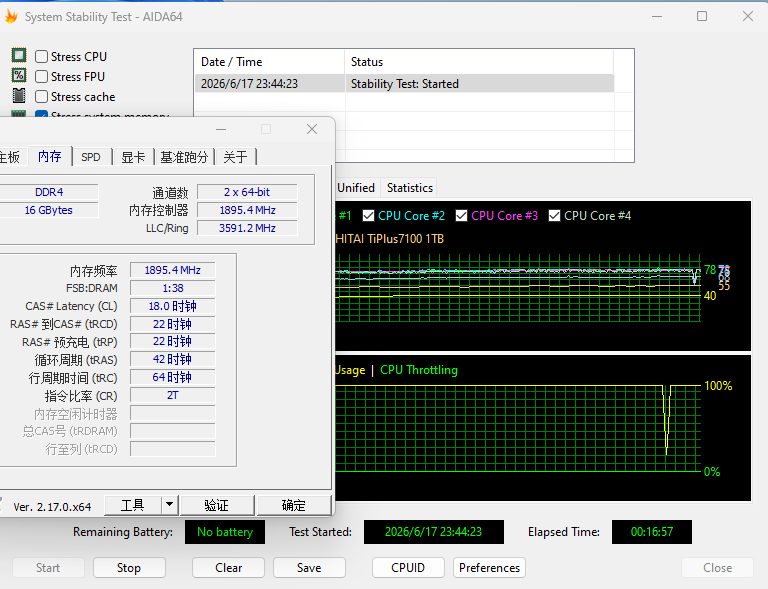Click the Stress CPU chip icon
Viewport: 768px width, 589px height.
[x=19, y=55]
